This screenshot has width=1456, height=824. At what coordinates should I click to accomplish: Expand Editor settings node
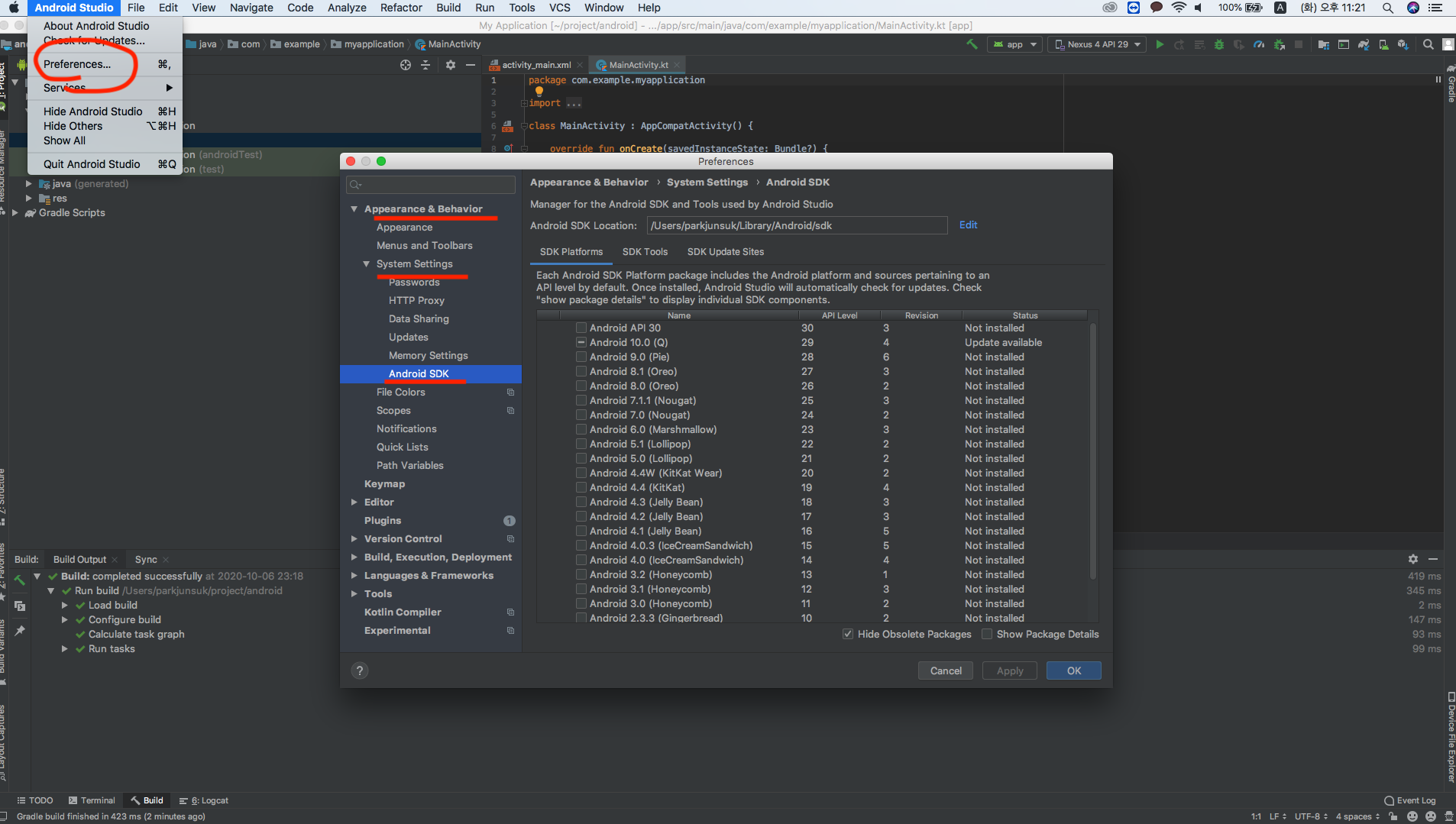point(354,502)
